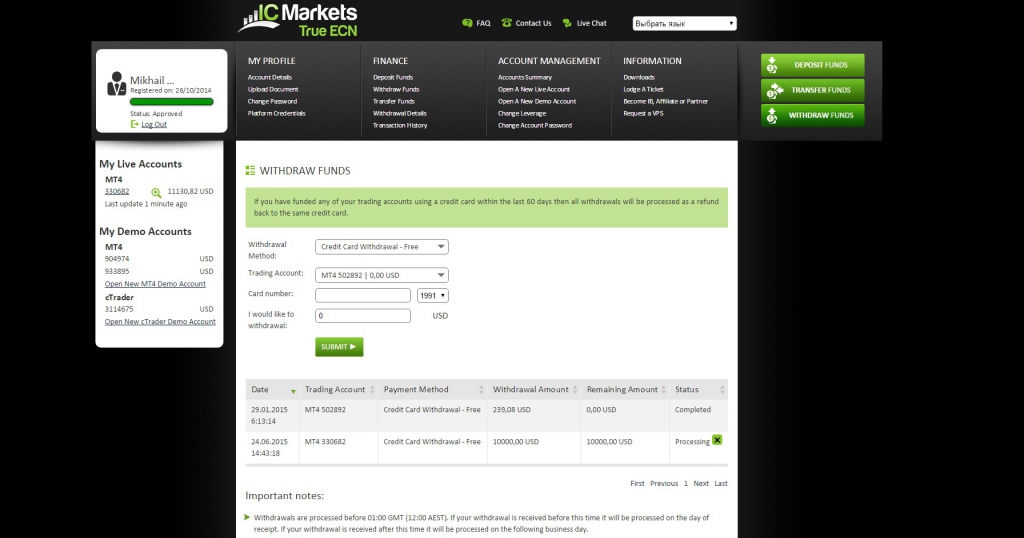Open Deposit Funds under Finance

393,77
